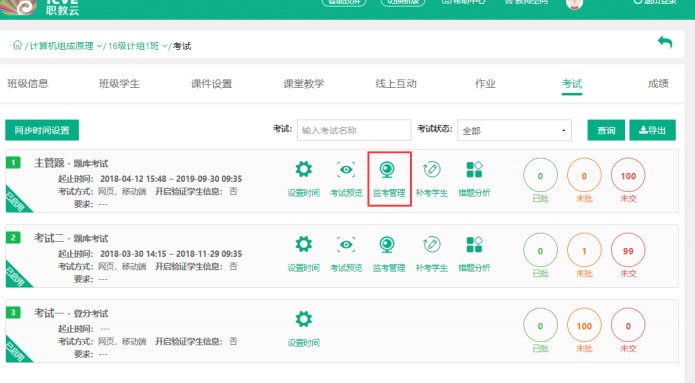This screenshot has height=383, width=695.
Task: Click 未交 circle showing 99 for 考试二
Action: 628,250
